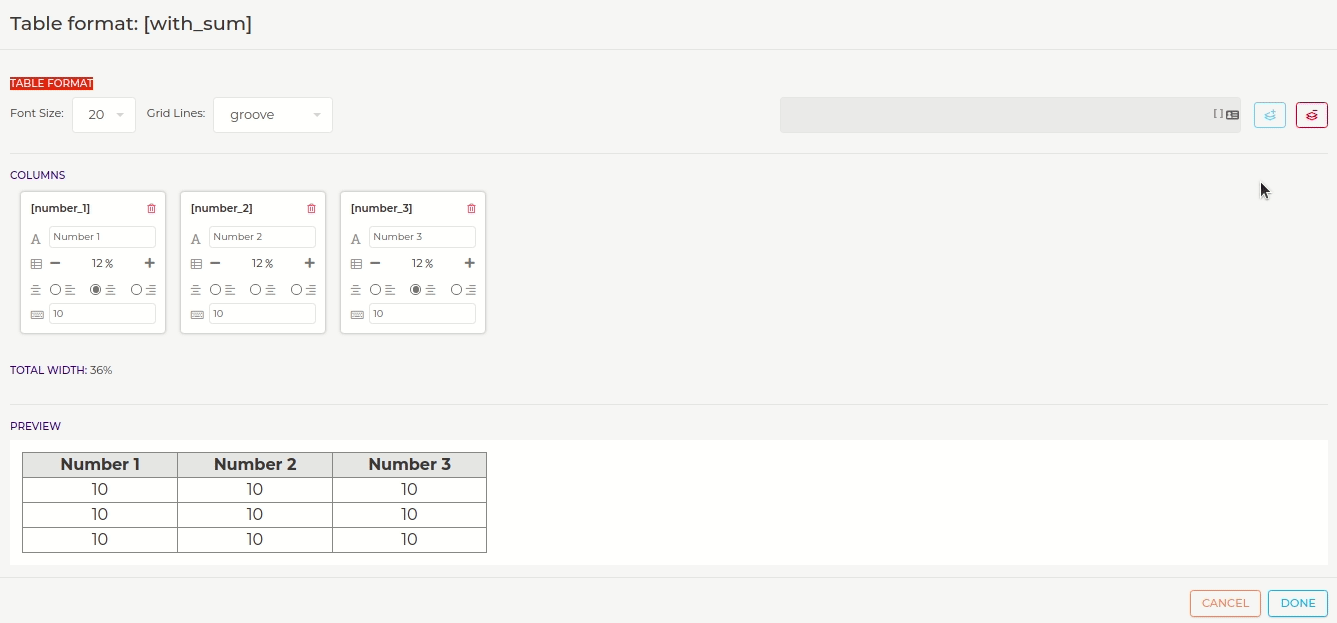Viewport: 1337px width, 623px height.
Task: Click the Number 1 header label field
Action: [x=102, y=237]
